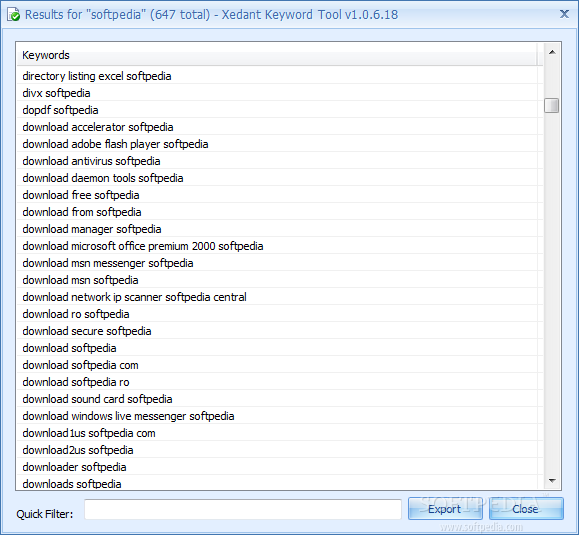Viewport: 579px width, 535px height.
Task: Select 'download secure softpedia' row
Action: 280,330
